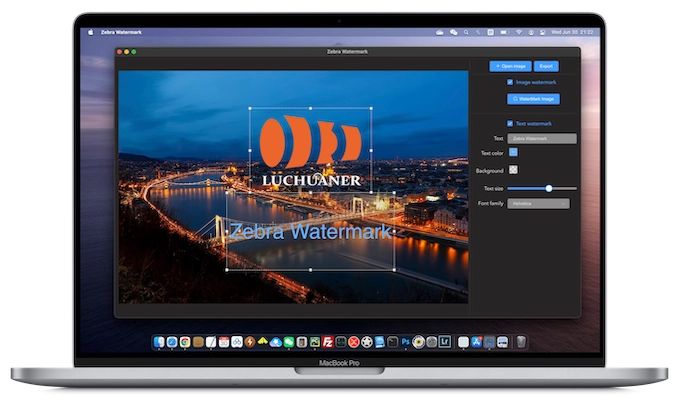Screen dimensions: 680x401
Task: Click the Open image button
Action: 510,66
